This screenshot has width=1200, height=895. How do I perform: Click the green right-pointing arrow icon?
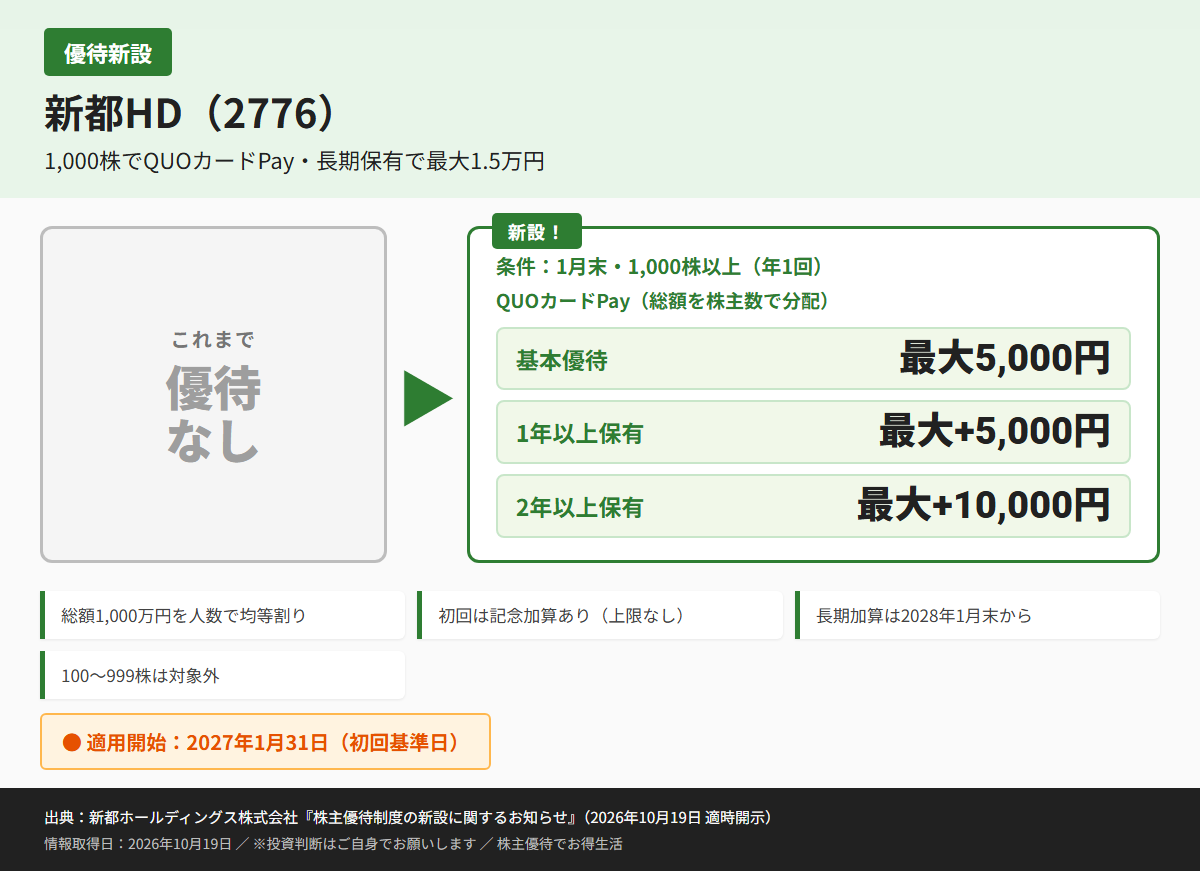(428, 398)
